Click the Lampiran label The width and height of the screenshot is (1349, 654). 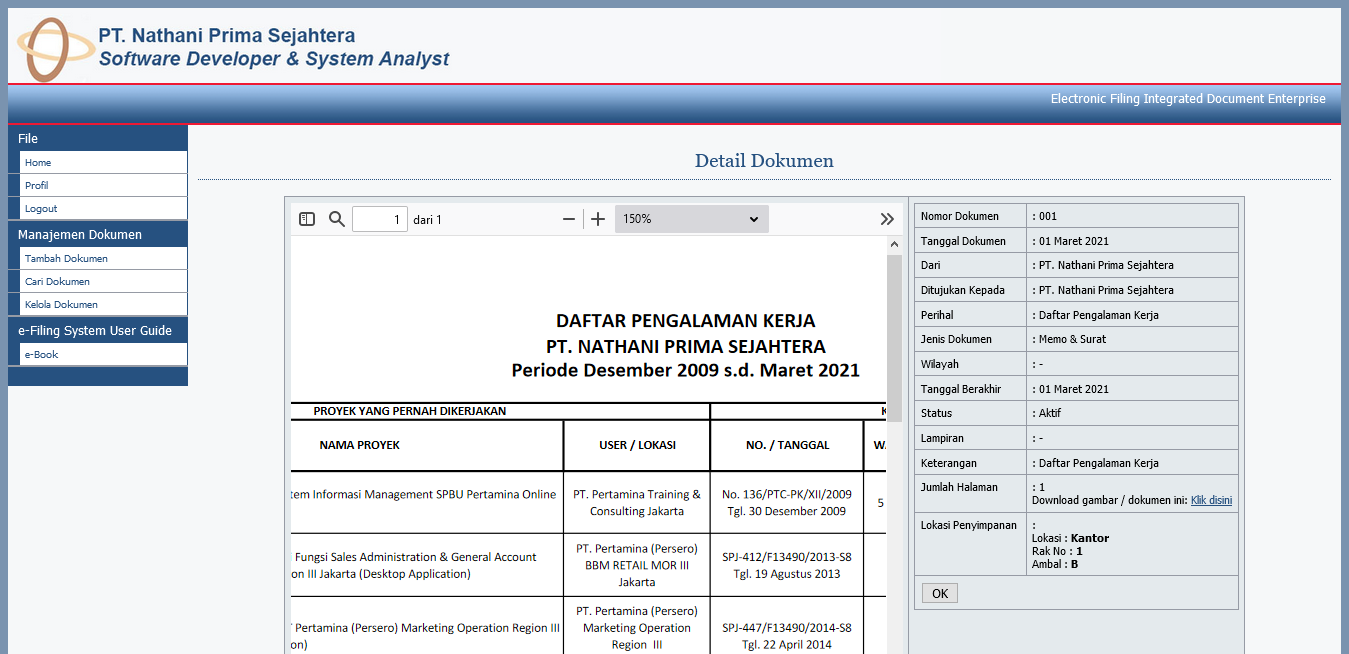coord(942,438)
